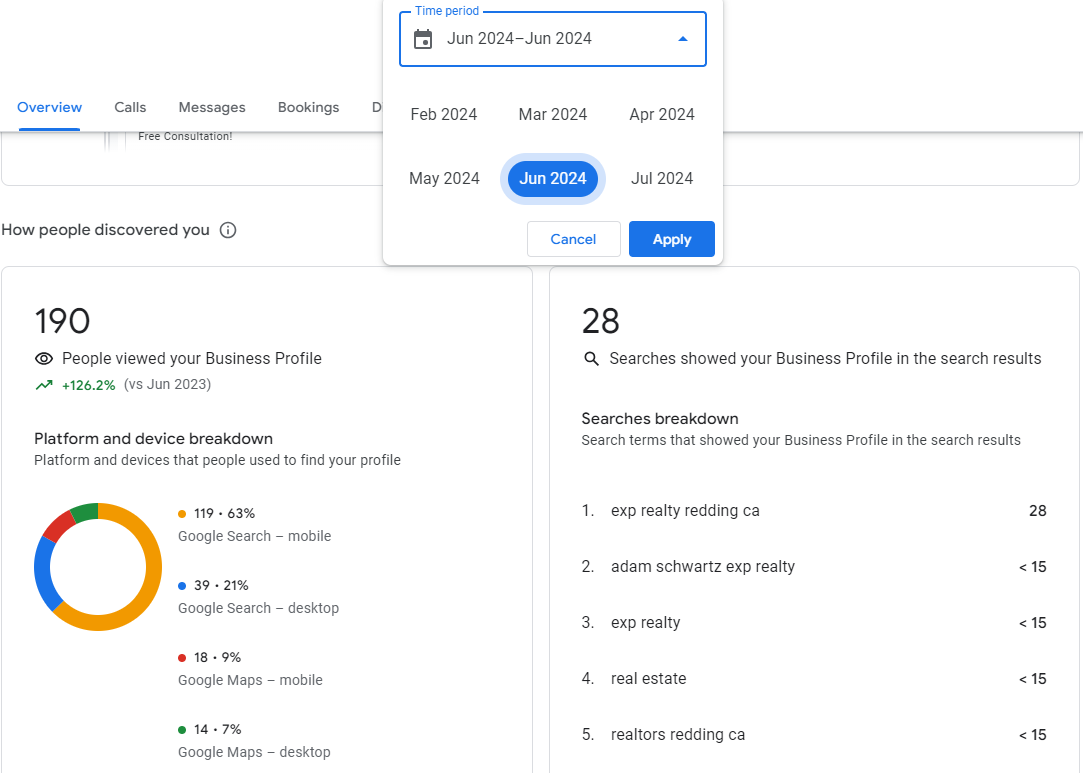Click the '+126.2%' change value
Image resolution: width=1083 pixels, height=773 pixels.
(88, 385)
